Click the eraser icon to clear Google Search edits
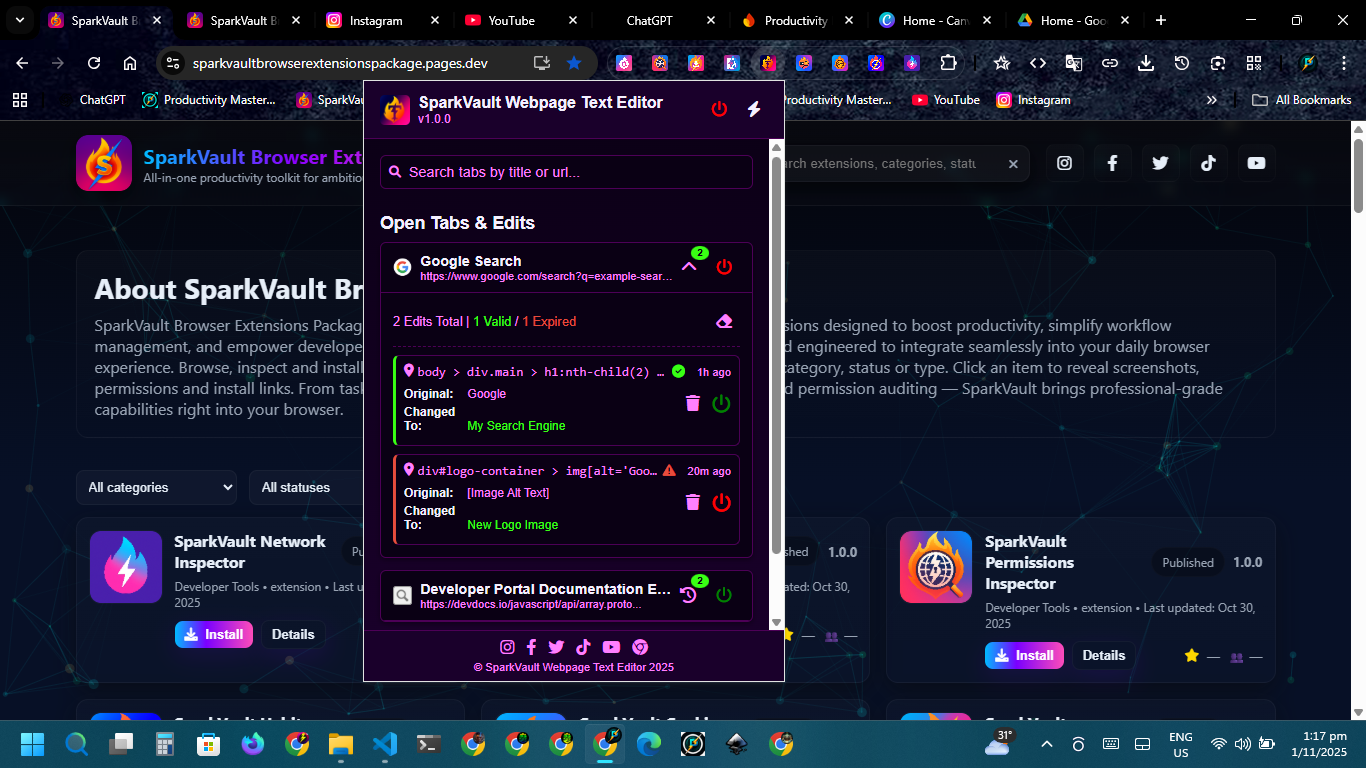The image size is (1366, 768). (724, 321)
